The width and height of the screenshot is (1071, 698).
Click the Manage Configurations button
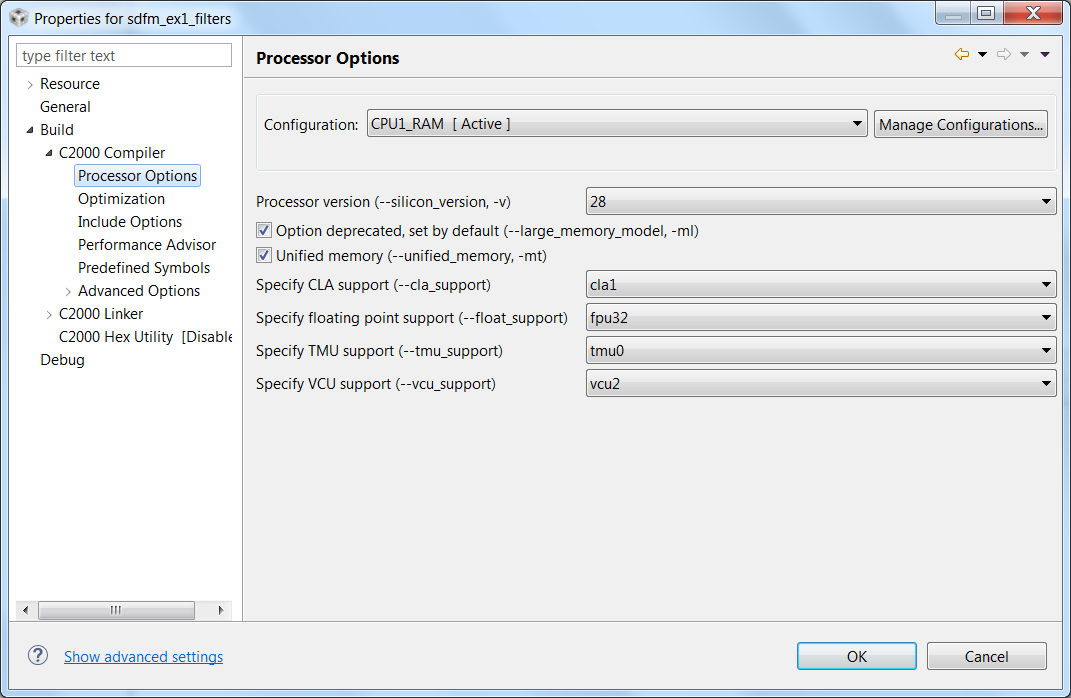point(960,125)
